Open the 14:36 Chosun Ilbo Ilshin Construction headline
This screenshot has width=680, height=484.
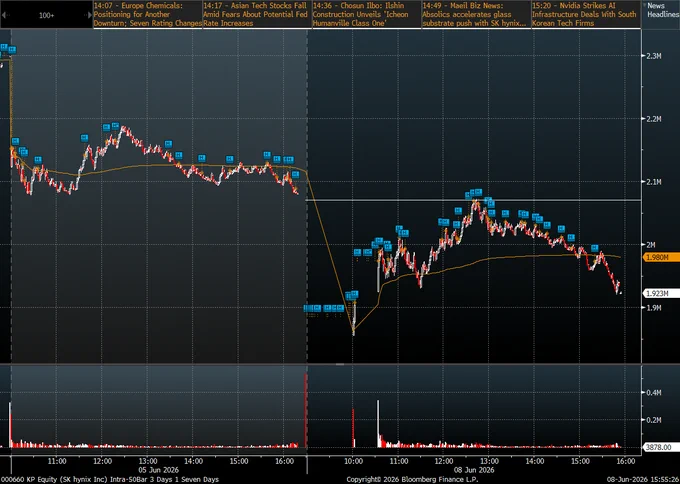click(x=367, y=14)
